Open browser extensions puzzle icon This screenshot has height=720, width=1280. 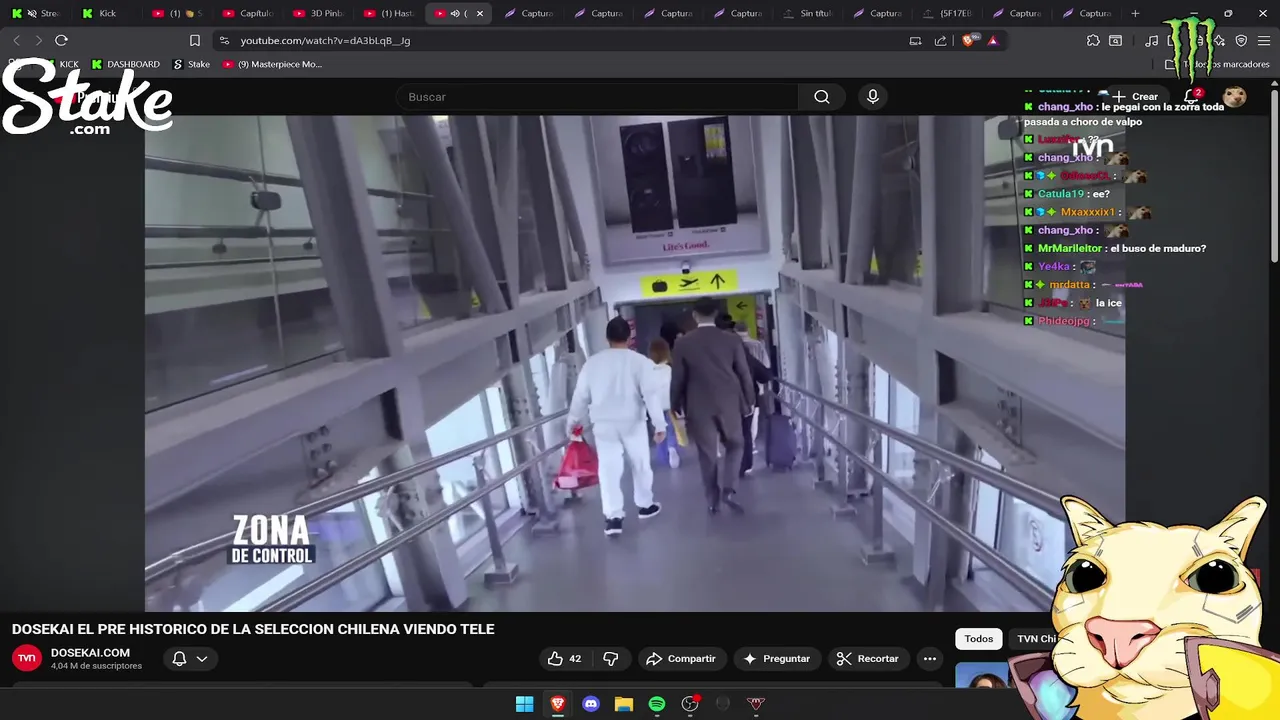click(1093, 40)
